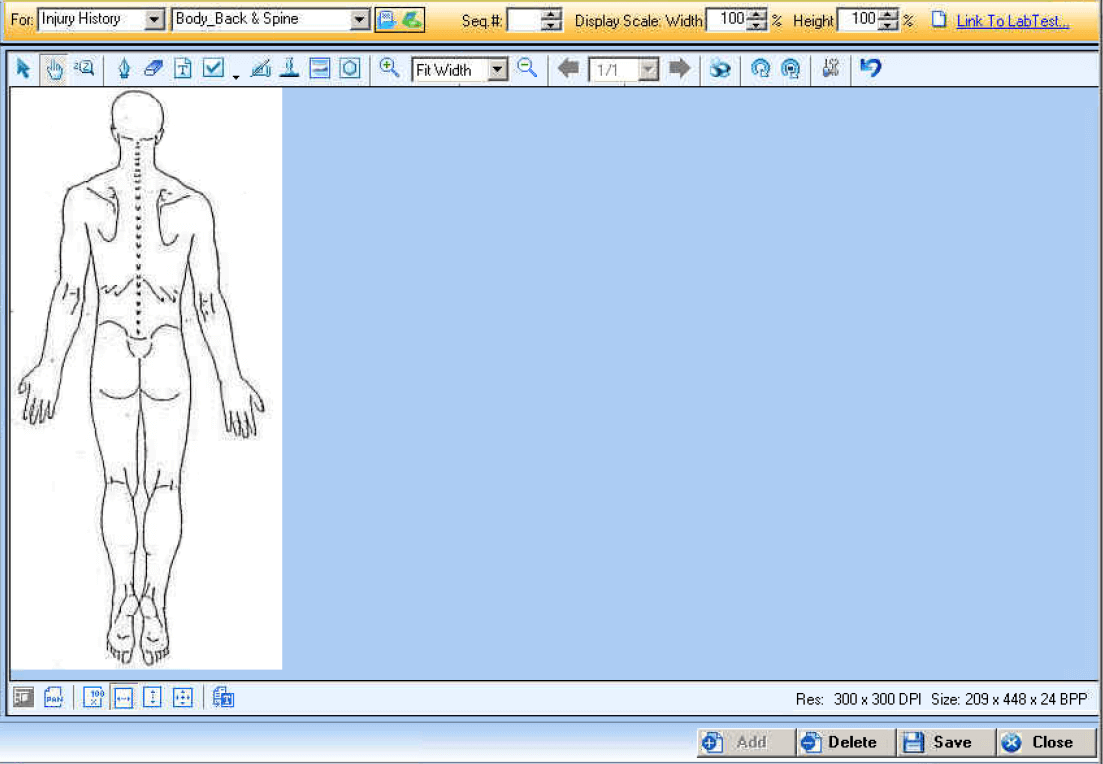Viewport: 1103px width, 764px height.
Task: Add a text annotation with T tool
Action: [x=183, y=69]
